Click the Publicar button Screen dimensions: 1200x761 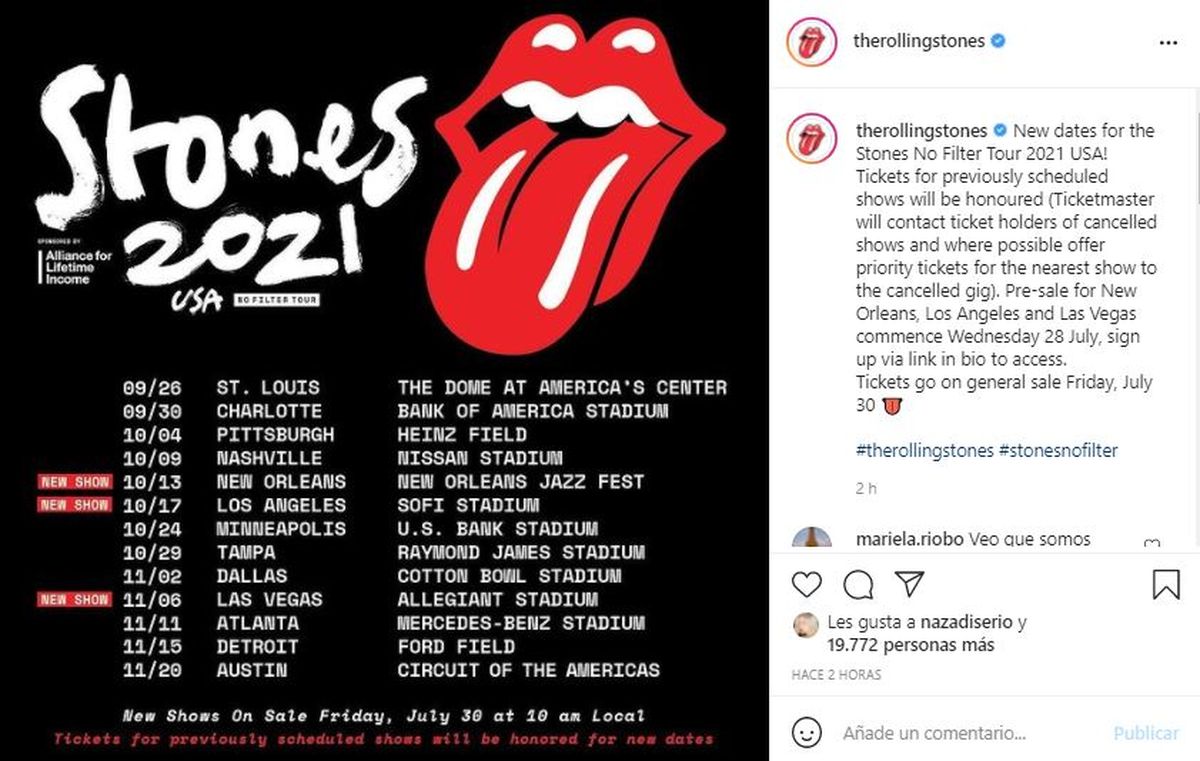click(x=1146, y=733)
